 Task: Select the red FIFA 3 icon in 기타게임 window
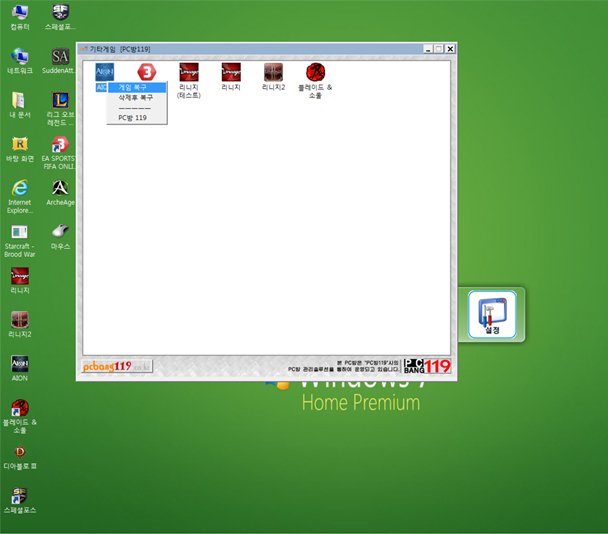pos(147,73)
